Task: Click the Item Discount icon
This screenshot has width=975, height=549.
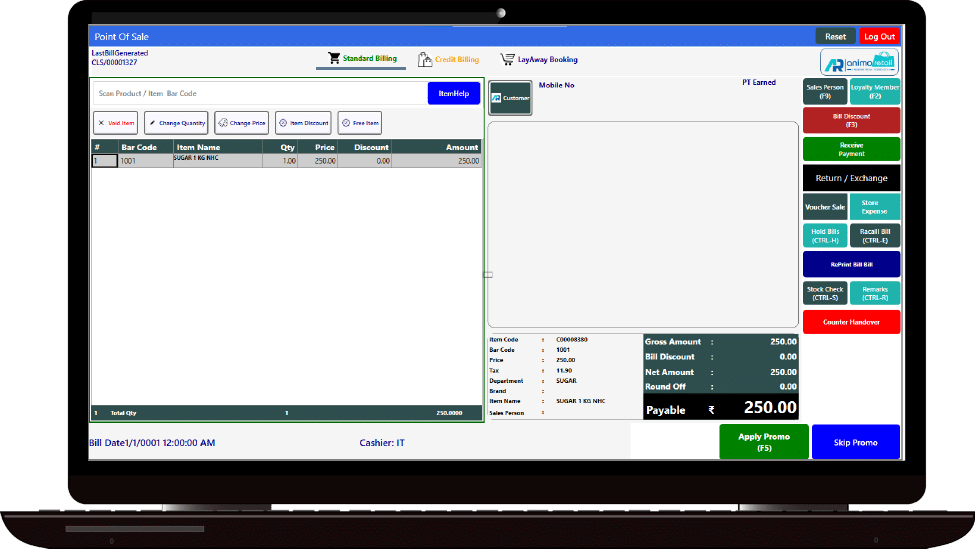Action: tap(283, 123)
